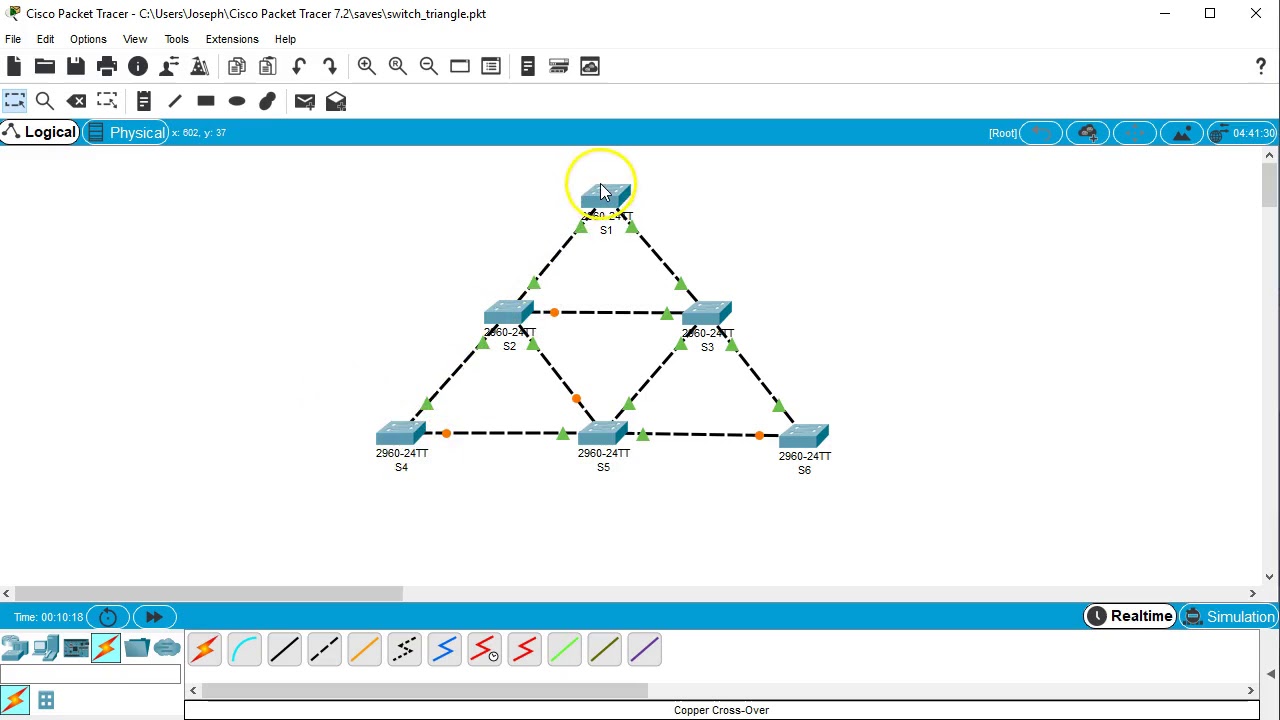Select the Copper Straight-Through cable

click(x=284, y=650)
